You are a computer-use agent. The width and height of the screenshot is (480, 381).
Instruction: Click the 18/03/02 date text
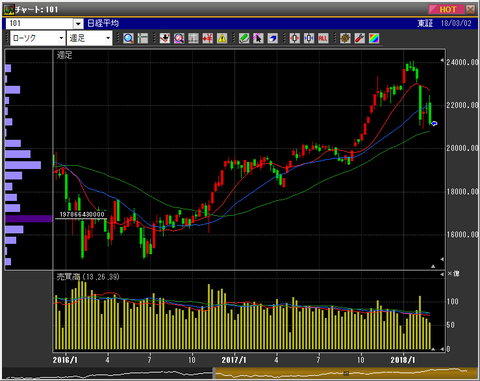(x=456, y=23)
